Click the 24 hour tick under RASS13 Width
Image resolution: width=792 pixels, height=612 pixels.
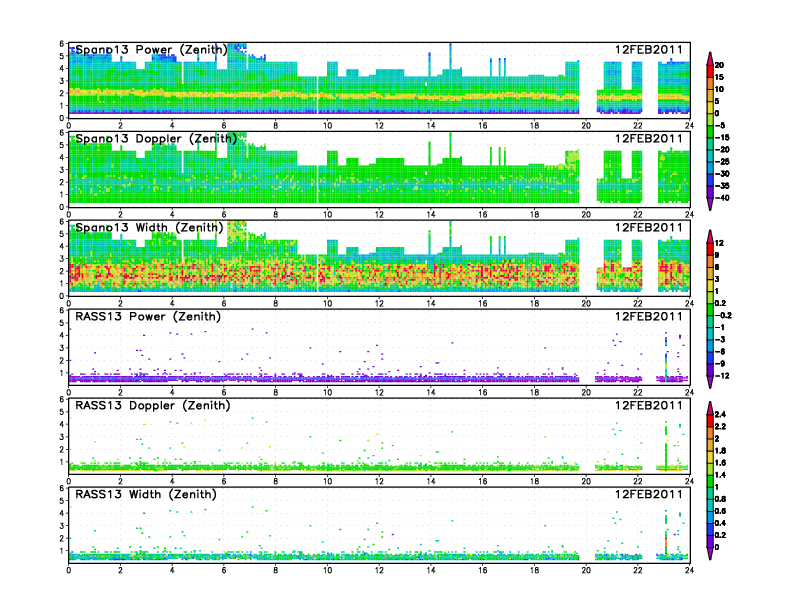click(x=689, y=570)
